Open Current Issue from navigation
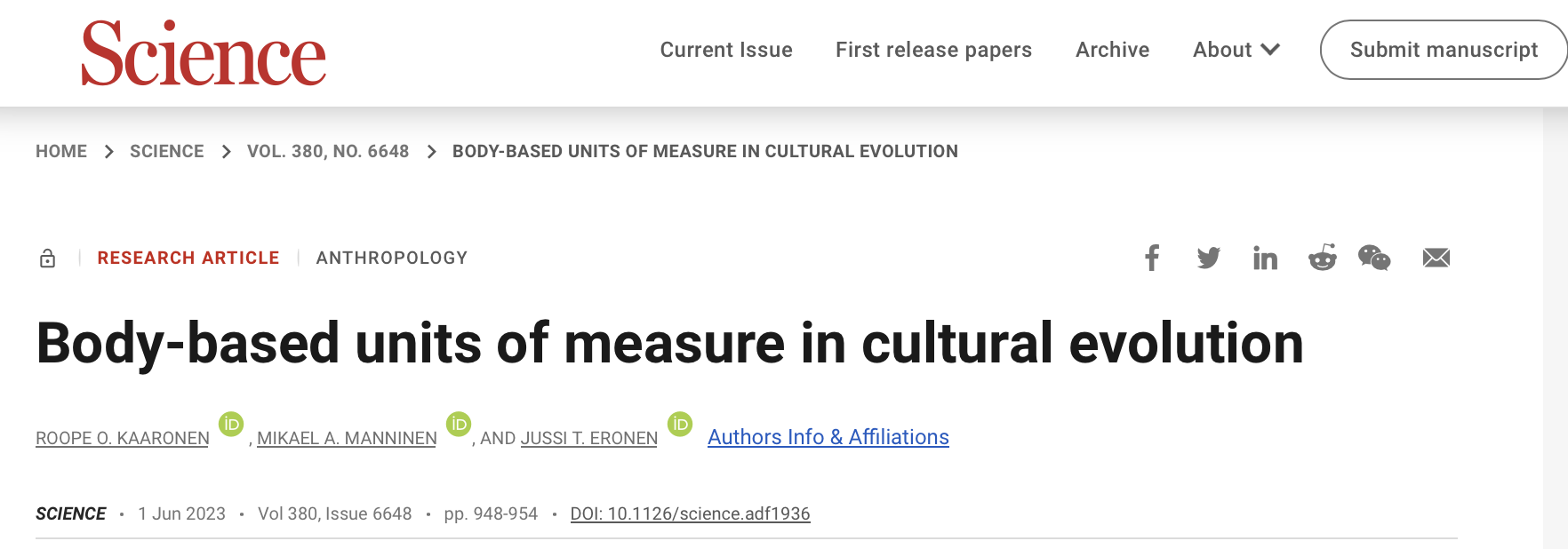This screenshot has height=549, width=1568. click(x=726, y=50)
